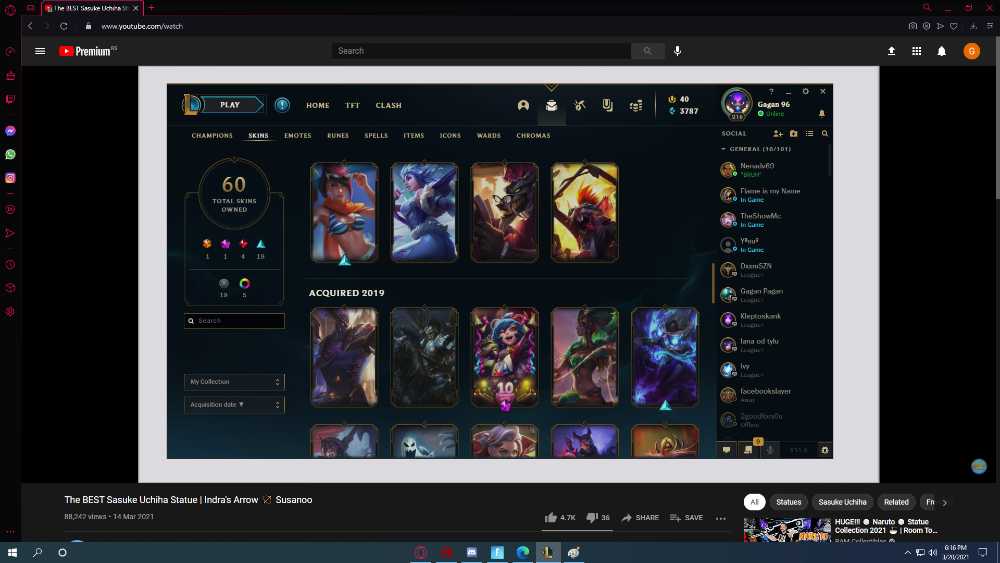1000x563 pixels.
Task: Select the All filter chip
Action: click(x=754, y=502)
